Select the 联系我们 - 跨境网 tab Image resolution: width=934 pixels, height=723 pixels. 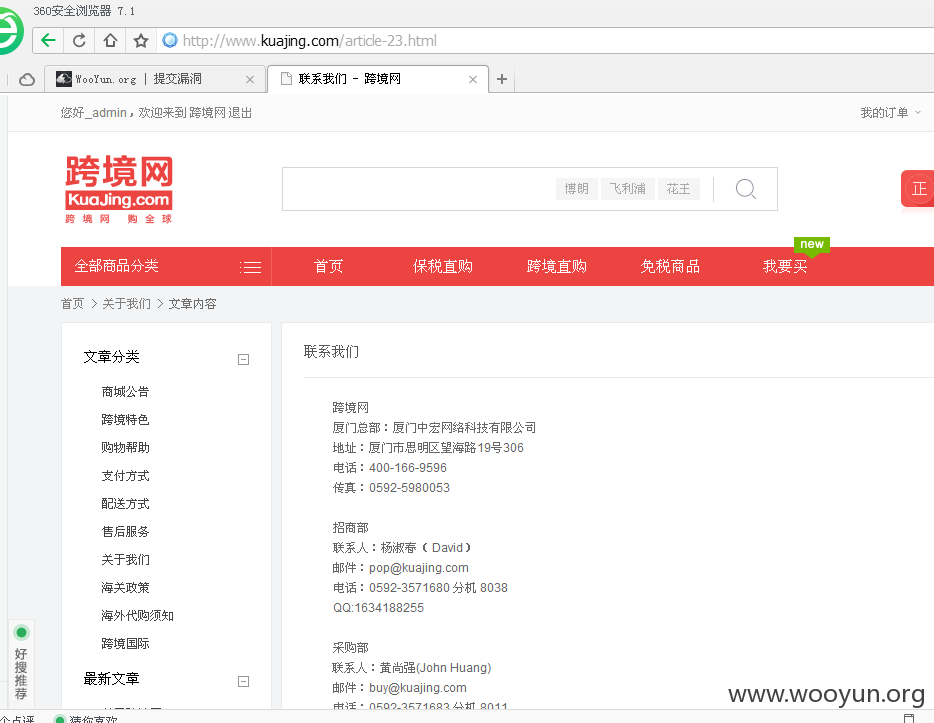pos(378,79)
